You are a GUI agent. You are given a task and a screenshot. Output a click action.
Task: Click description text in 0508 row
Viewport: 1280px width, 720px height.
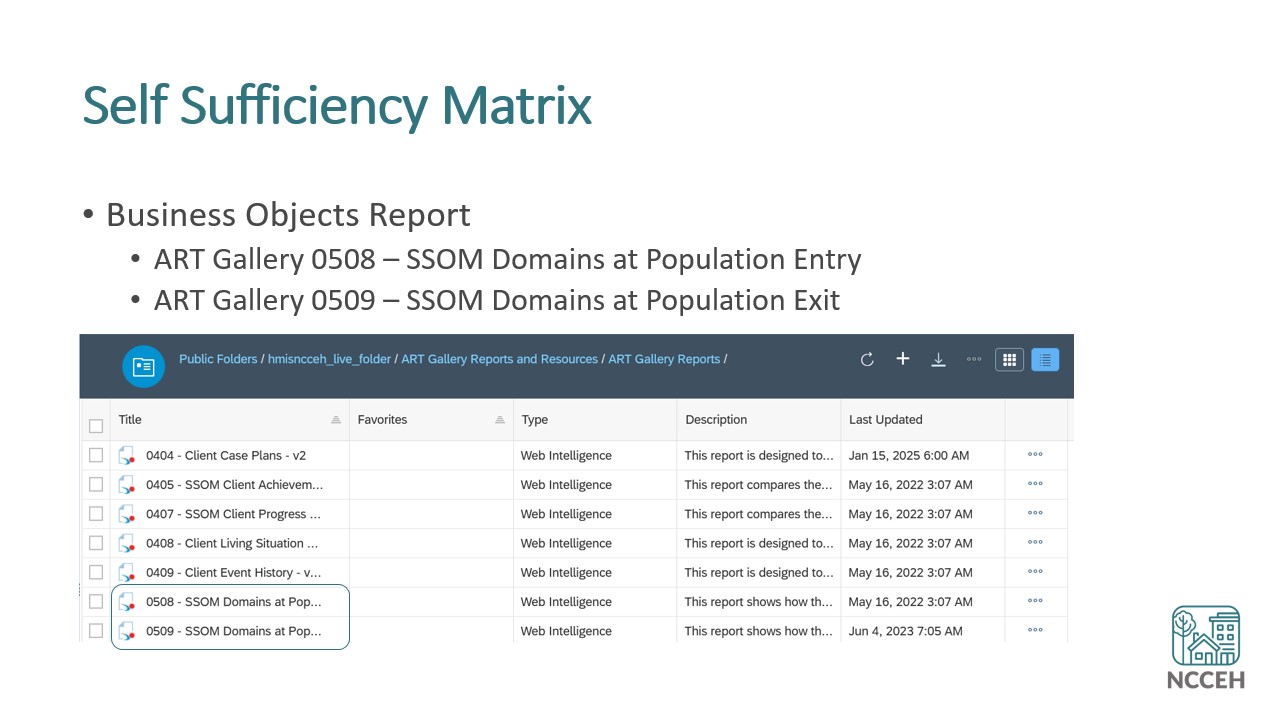tap(759, 602)
